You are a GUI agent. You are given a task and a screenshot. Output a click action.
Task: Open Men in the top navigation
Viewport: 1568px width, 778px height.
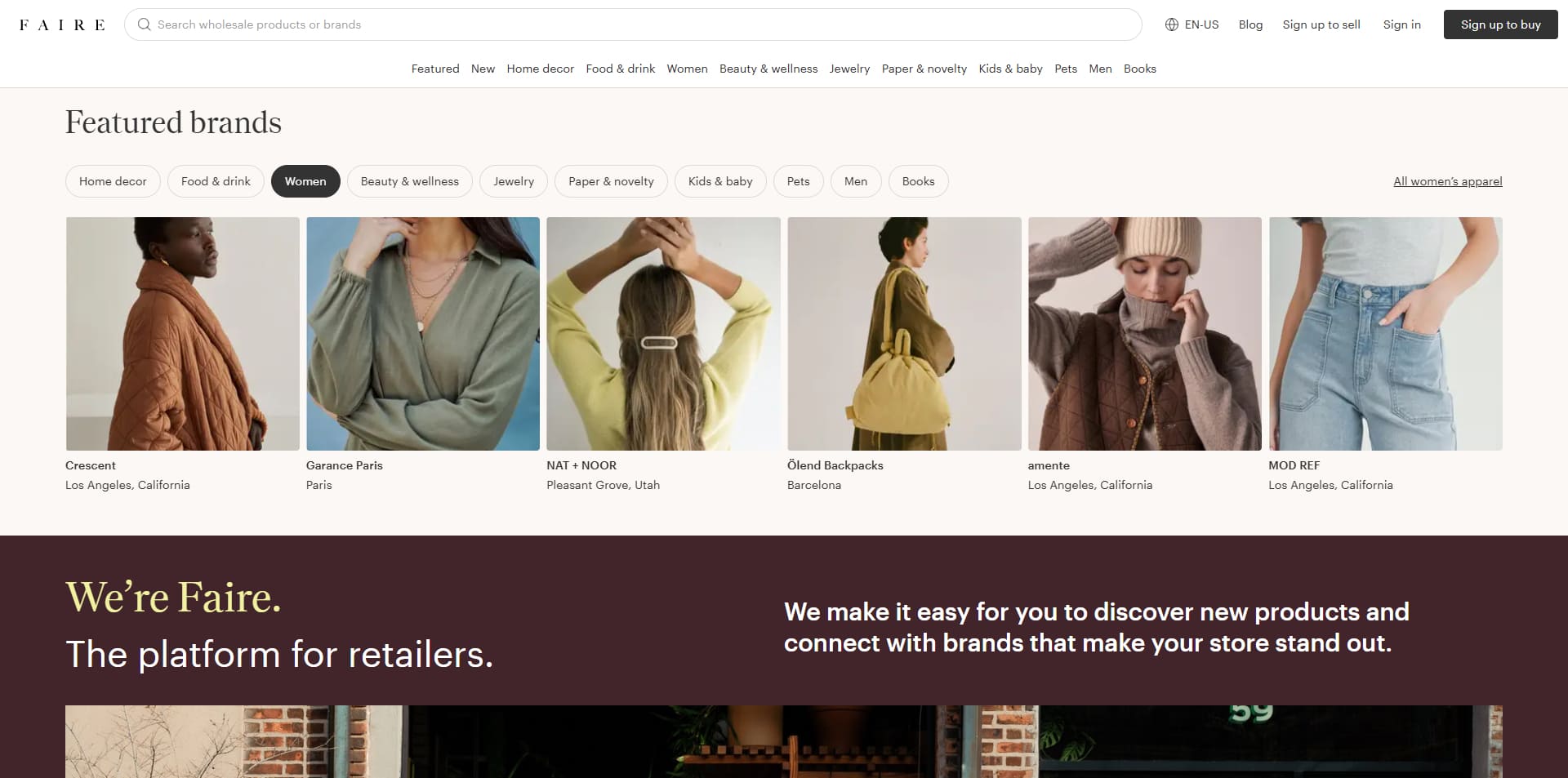pyautogui.click(x=1100, y=69)
